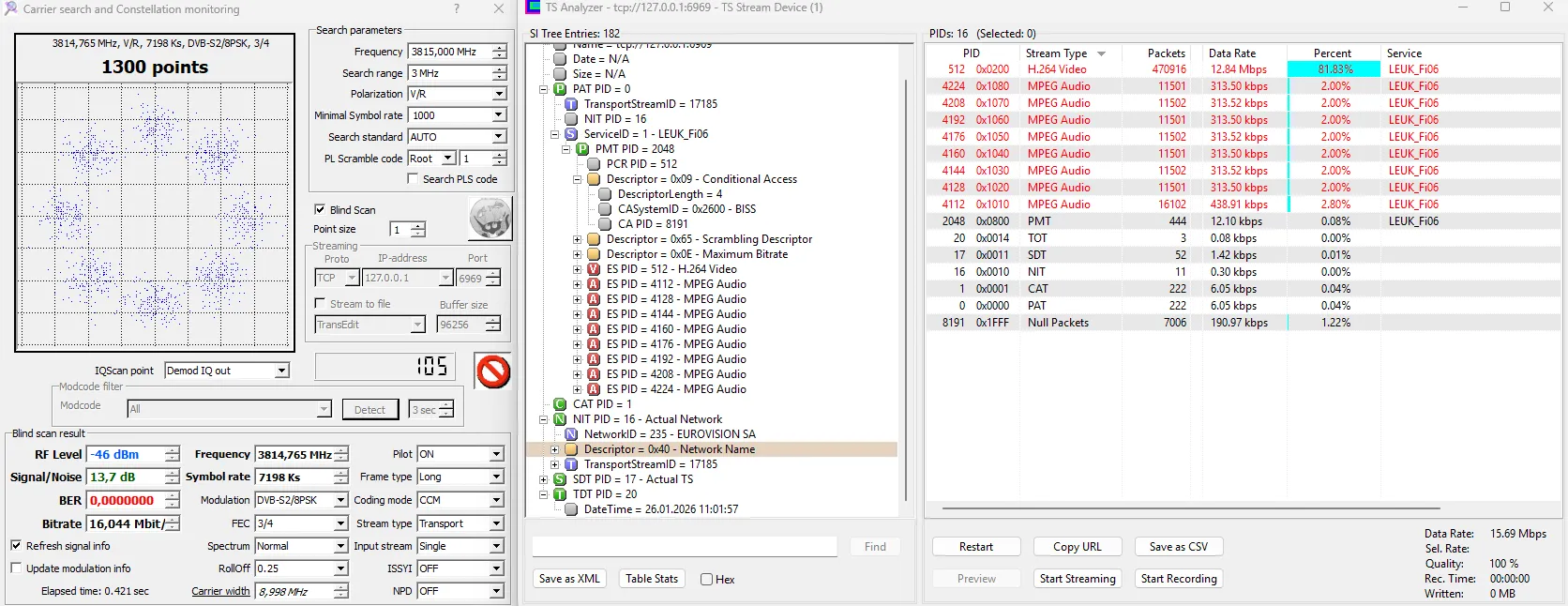
Task: Click the PAT PID = 0 tree icon
Action: pyautogui.click(x=560, y=89)
